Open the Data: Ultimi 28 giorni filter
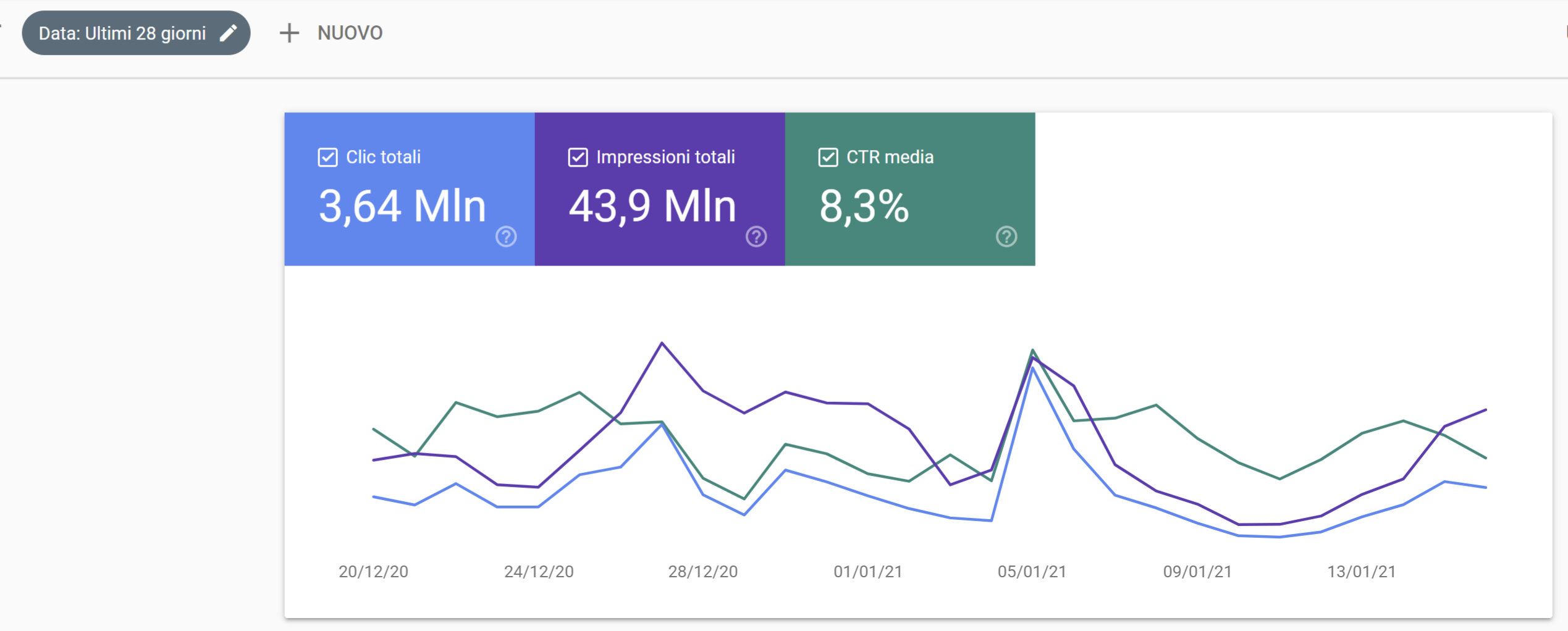The width and height of the screenshot is (1568, 631). click(136, 33)
